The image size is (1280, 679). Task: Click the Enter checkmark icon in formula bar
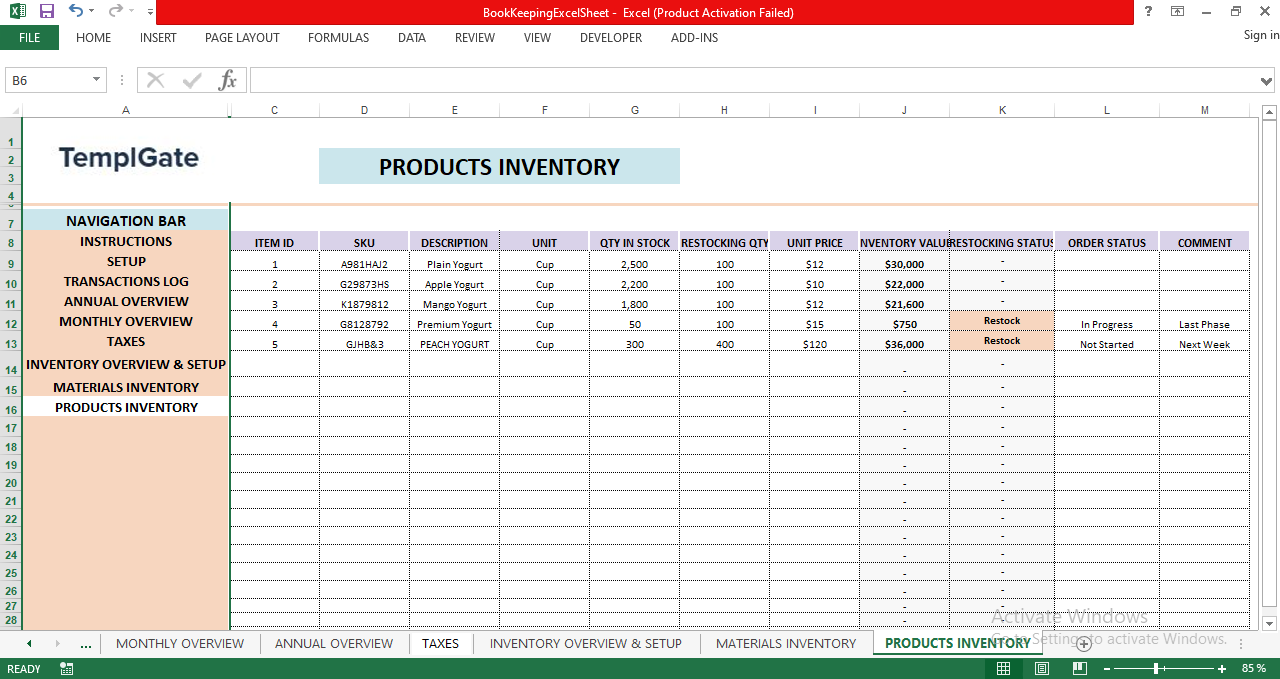[x=192, y=80]
